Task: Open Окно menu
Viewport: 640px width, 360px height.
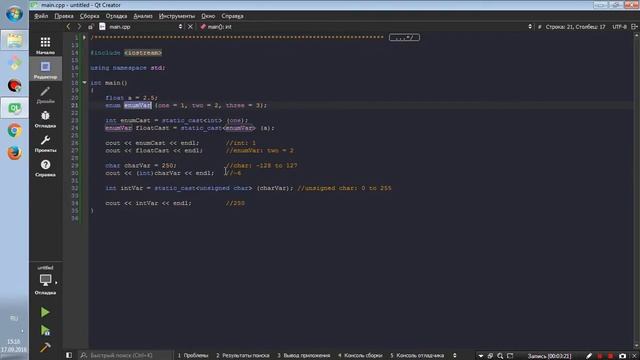Action: 208,16
